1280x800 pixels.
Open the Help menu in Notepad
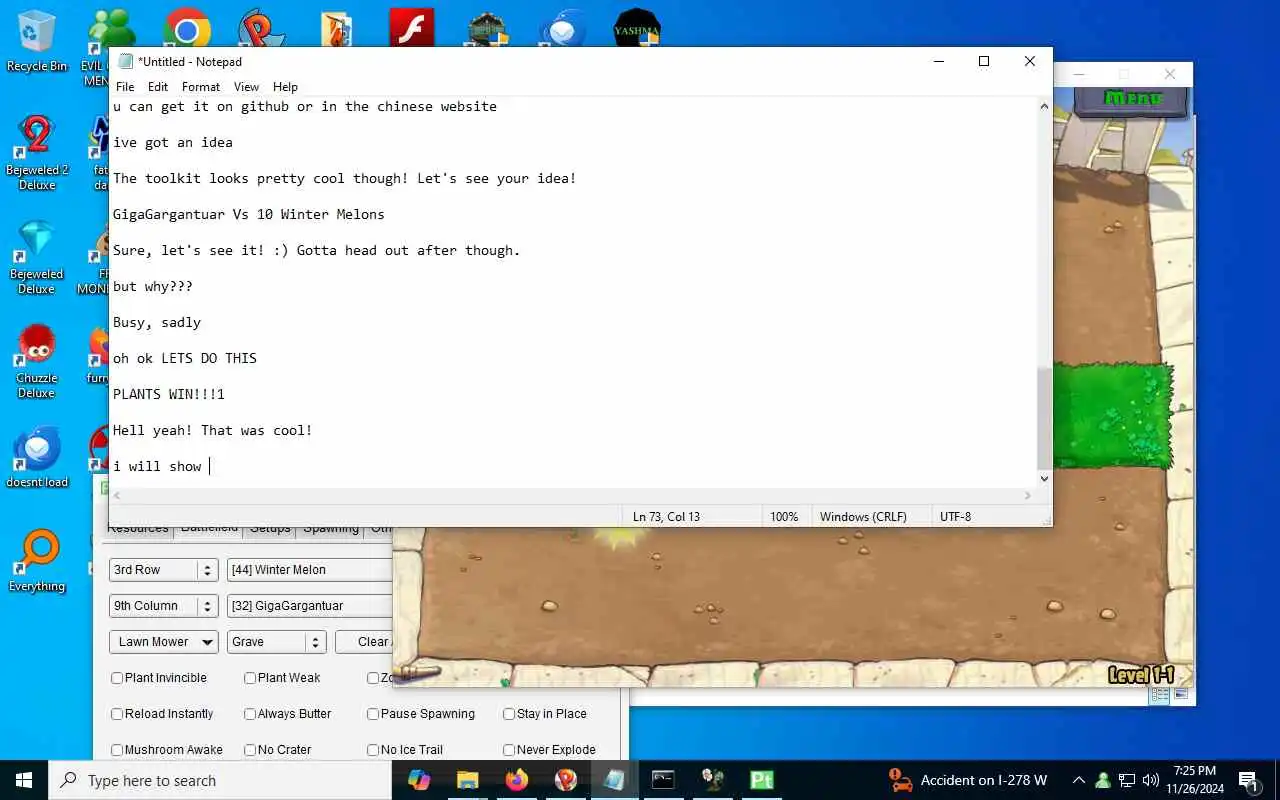pyautogui.click(x=285, y=87)
